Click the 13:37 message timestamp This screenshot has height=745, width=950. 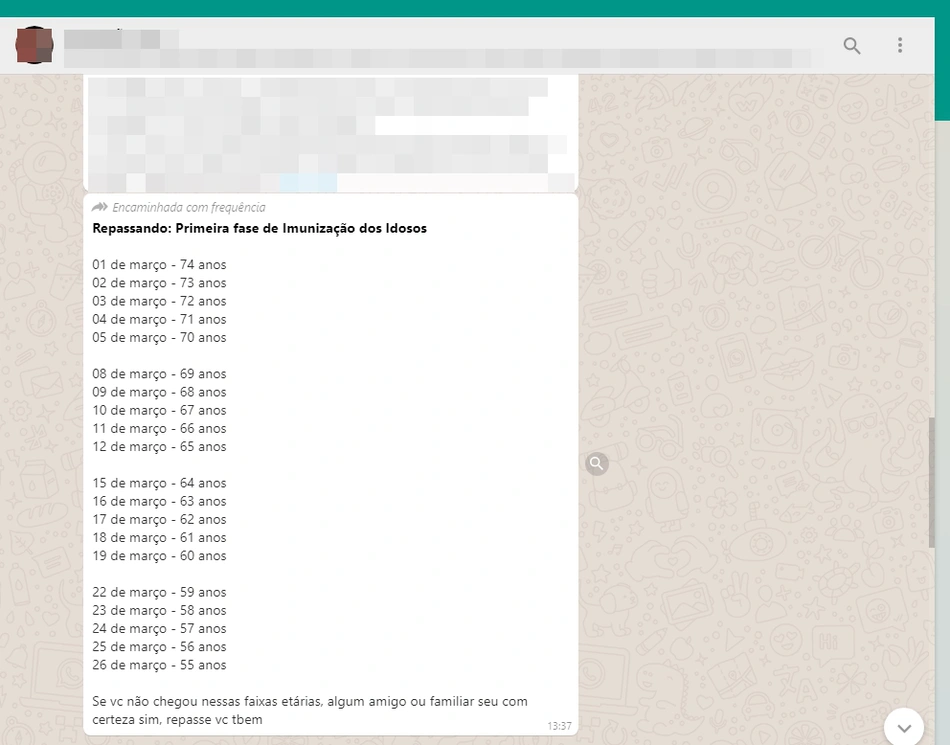coord(559,726)
